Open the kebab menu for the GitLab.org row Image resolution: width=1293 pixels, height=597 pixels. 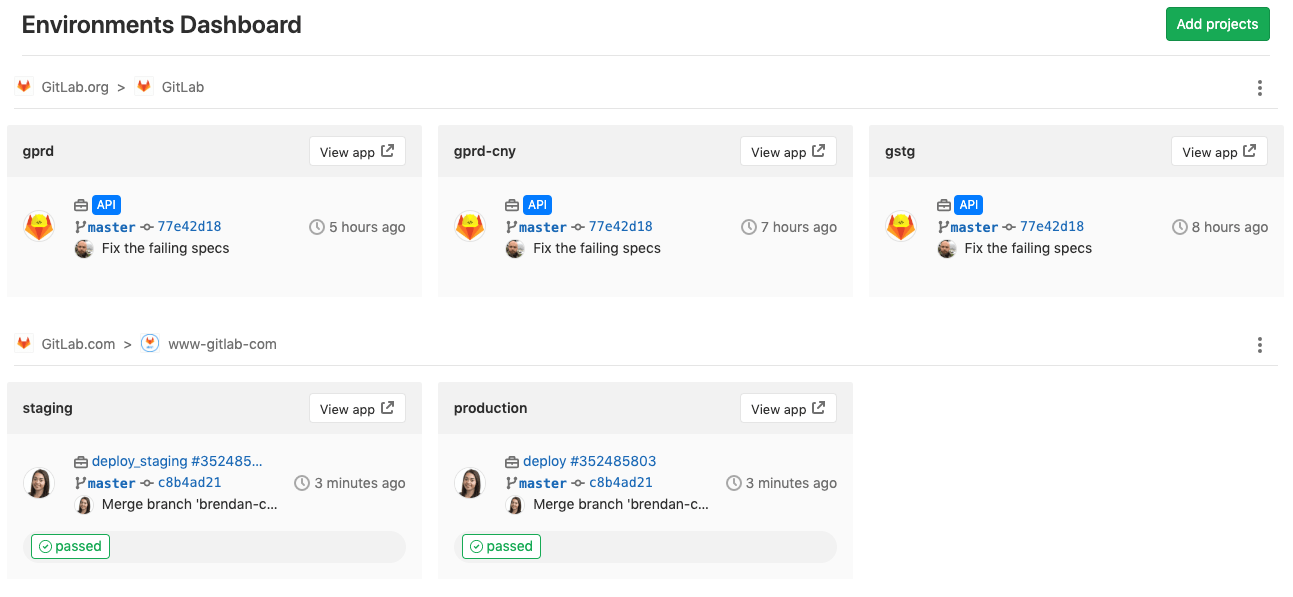pos(1259,87)
